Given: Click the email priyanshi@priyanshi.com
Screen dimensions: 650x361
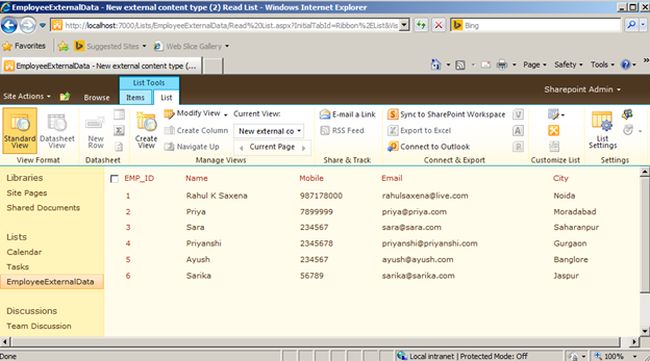Looking at the screenshot, I should click(430, 244).
